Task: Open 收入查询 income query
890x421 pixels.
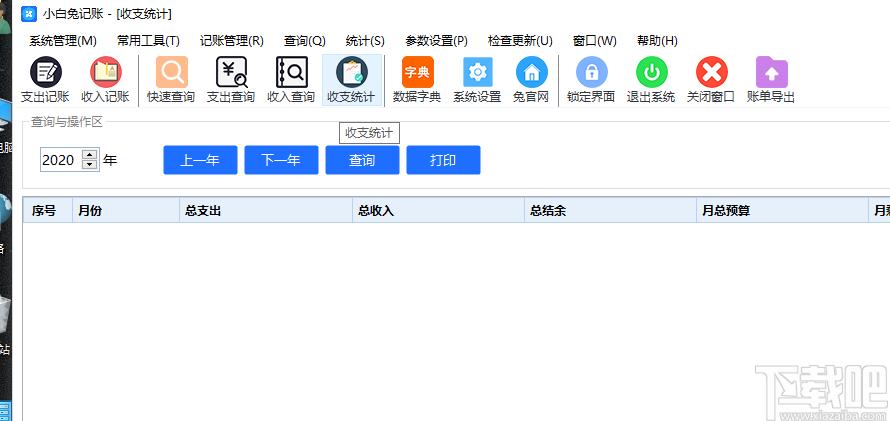Action: (291, 80)
